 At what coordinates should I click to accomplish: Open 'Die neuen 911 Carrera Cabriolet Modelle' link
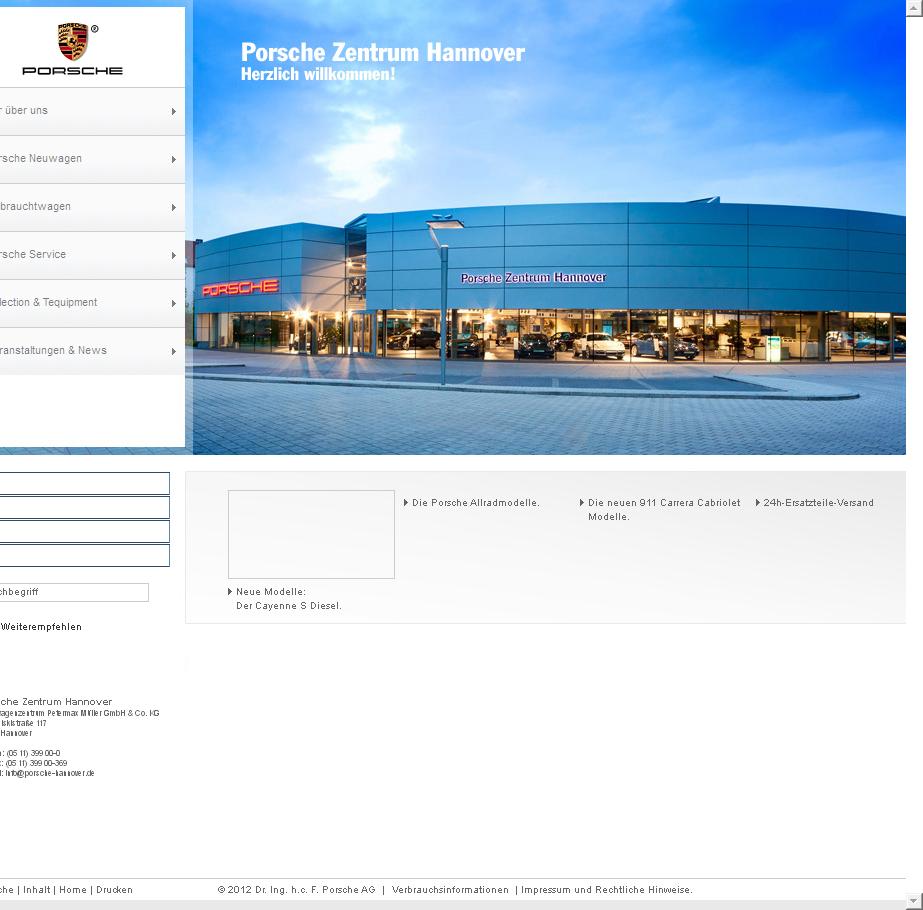tap(664, 510)
